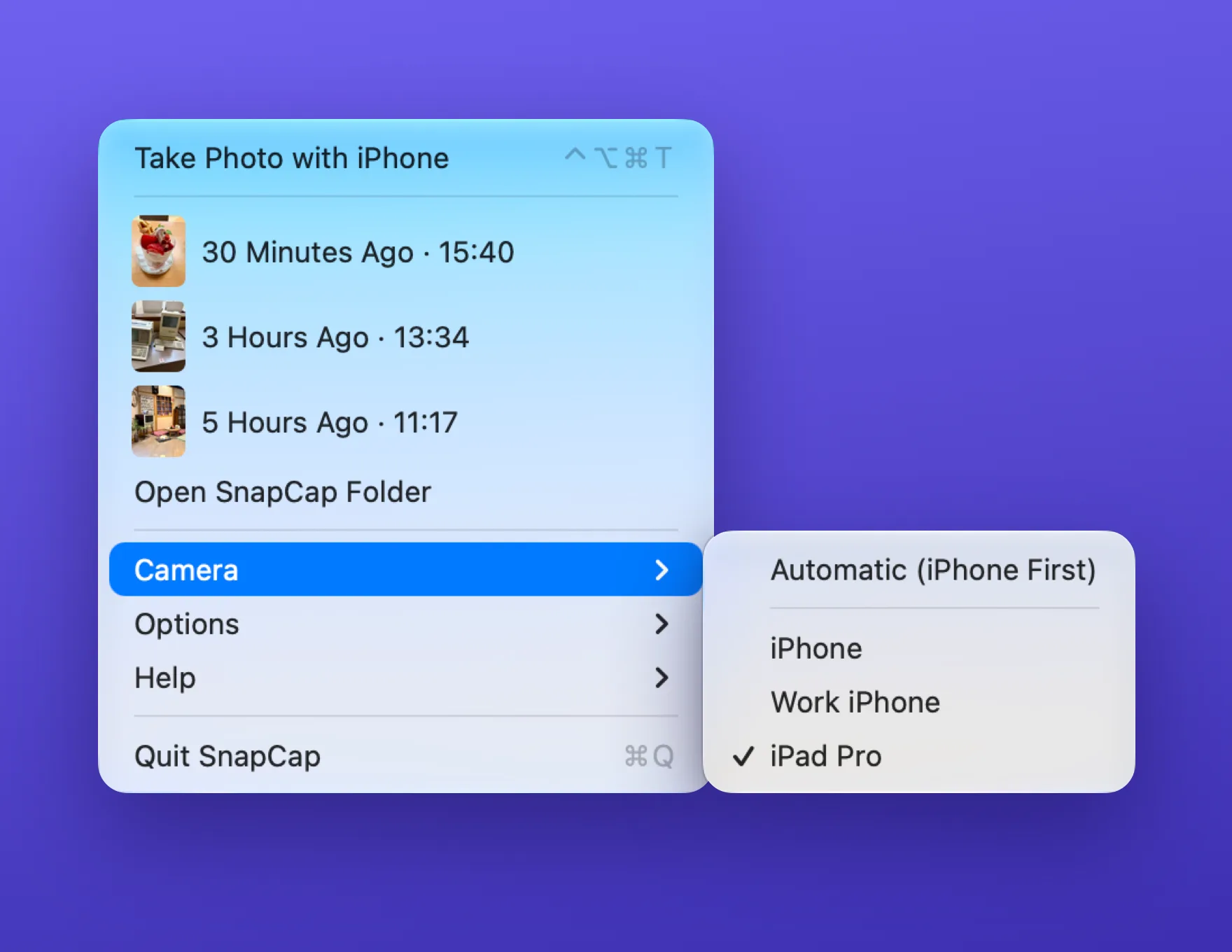Image resolution: width=1232 pixels, height=952 pixels.
Task: Select the "30 Minutes Ago · 15:40" entry
Action: 405,252
